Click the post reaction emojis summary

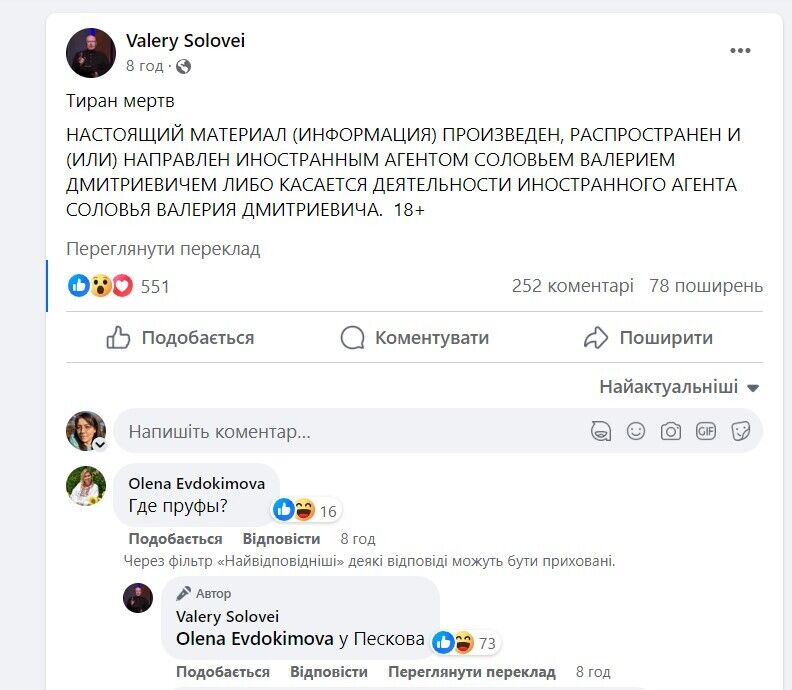(x=100, y=286)
